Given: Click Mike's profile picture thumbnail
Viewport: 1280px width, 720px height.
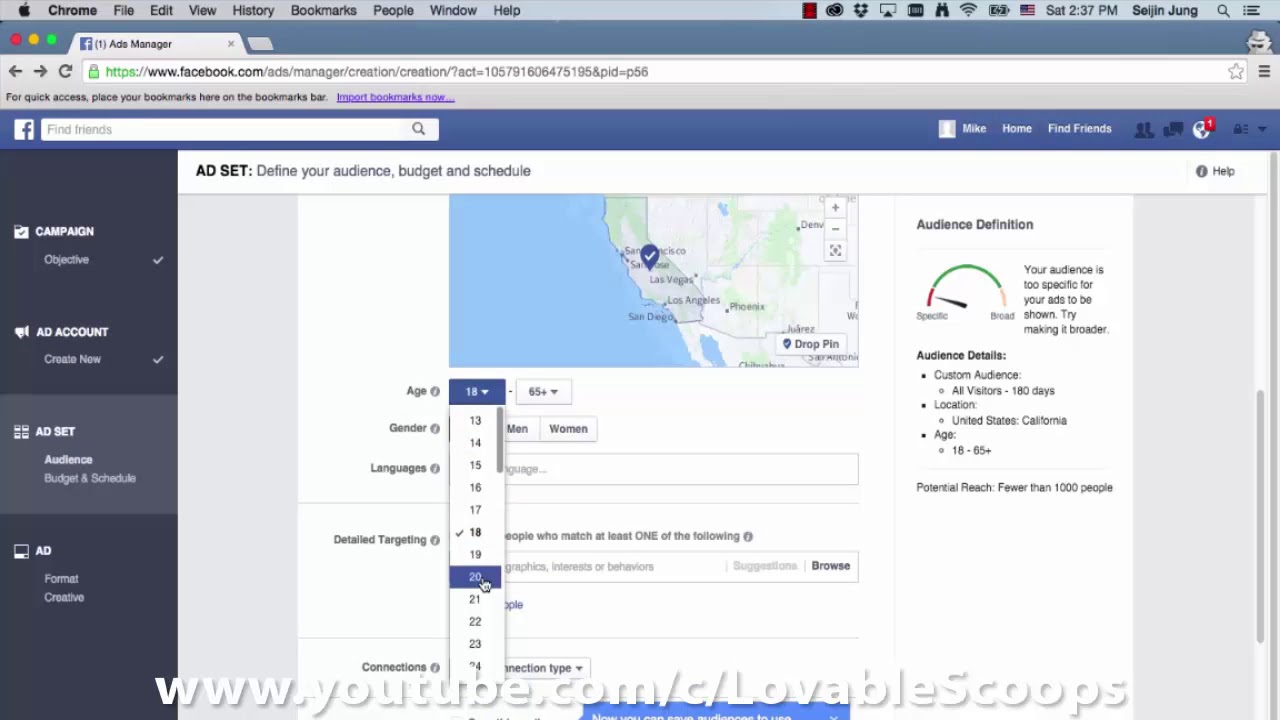Looking at the screenshot, I should coord(947,129).
